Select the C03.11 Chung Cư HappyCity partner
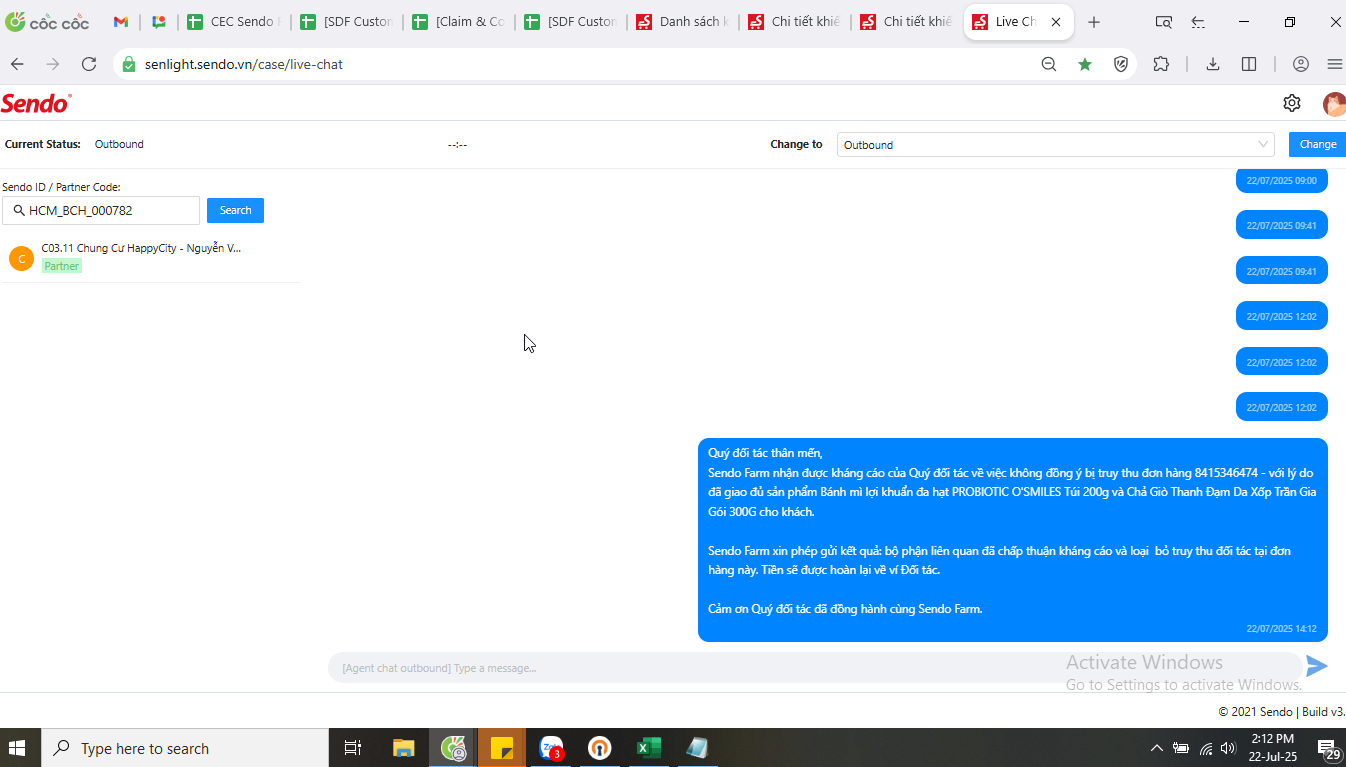The height and width of the screenshot is (767, 1346). (150, 258)
